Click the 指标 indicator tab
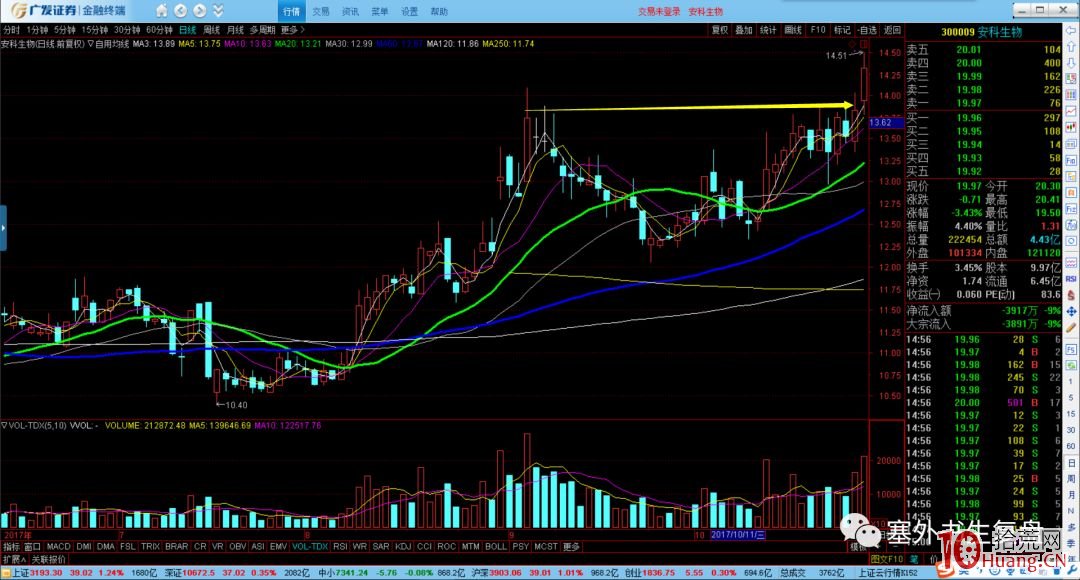1080x580 pixels. 12,547
